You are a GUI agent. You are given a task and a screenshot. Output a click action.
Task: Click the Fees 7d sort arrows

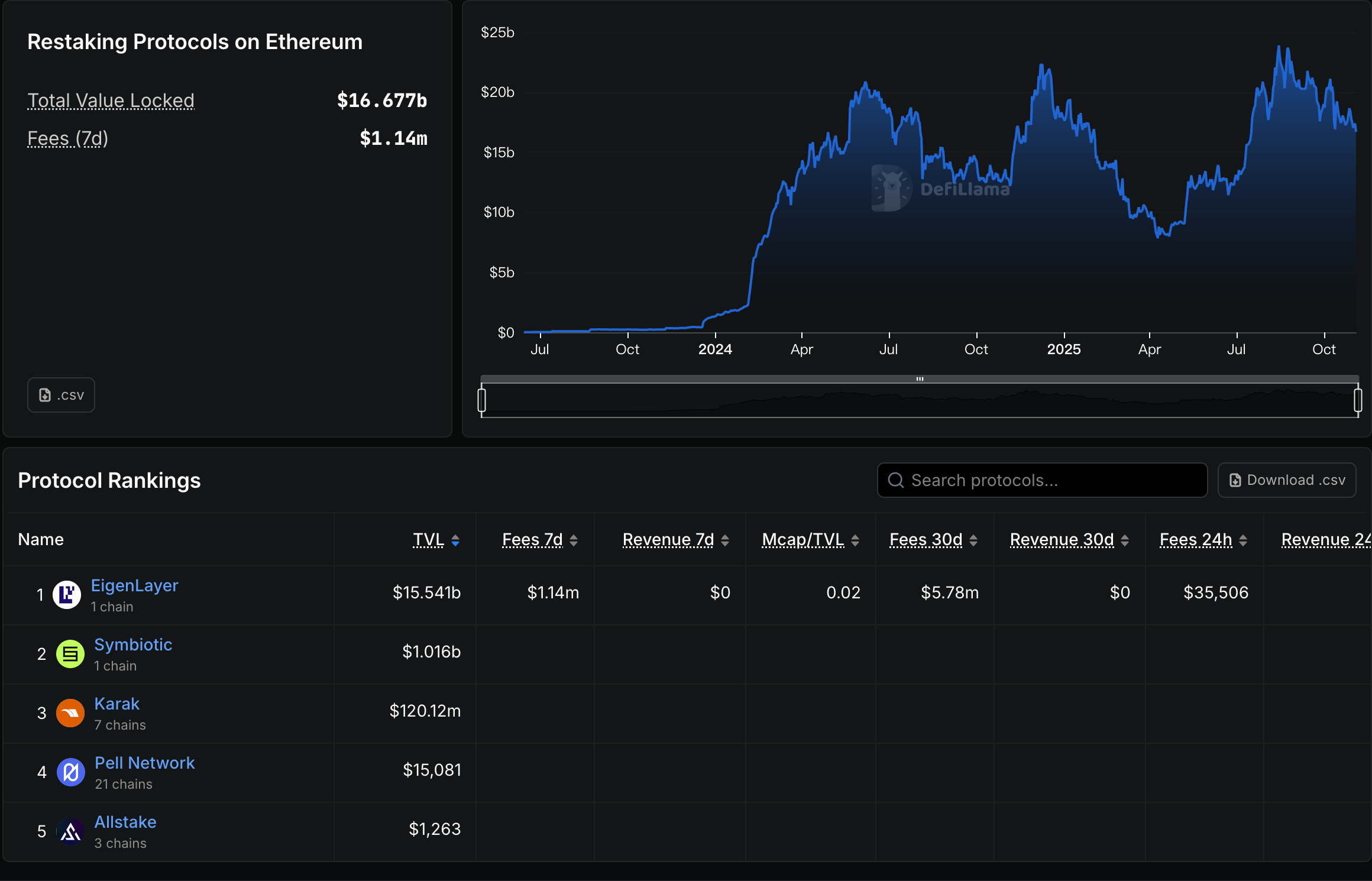click(574, 540)
